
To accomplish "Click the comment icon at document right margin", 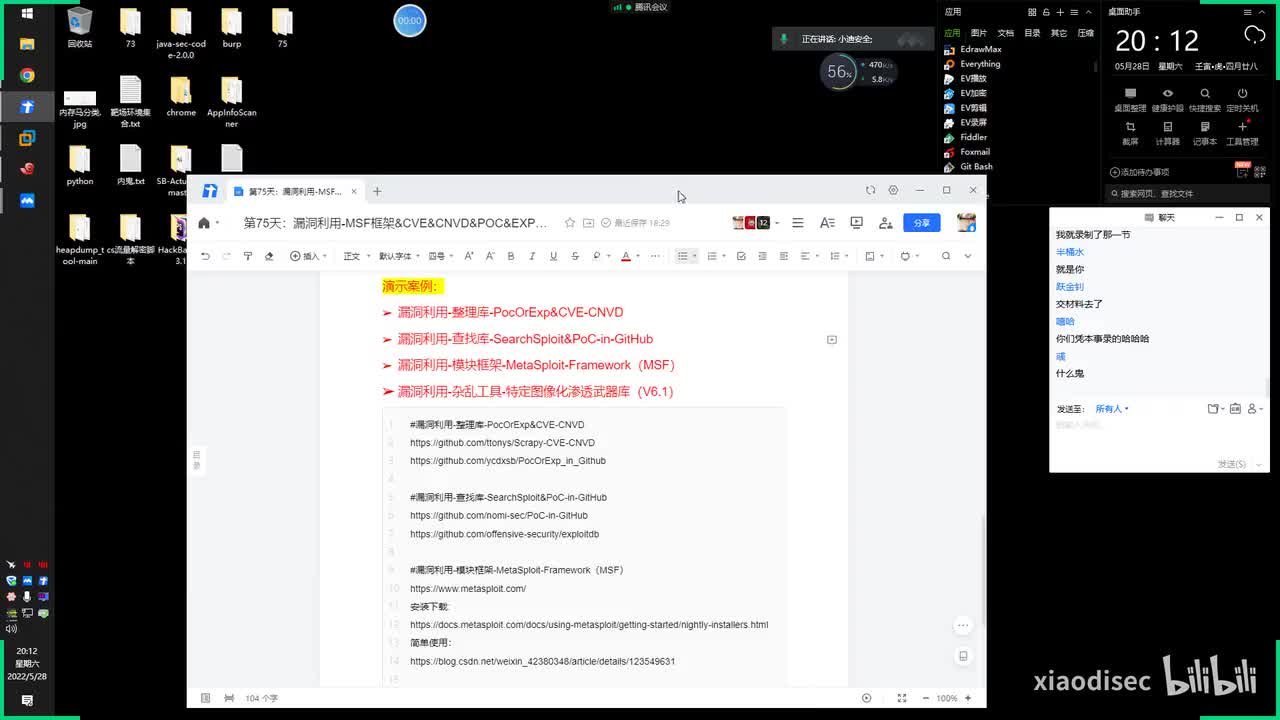I will tap(832, 340).
